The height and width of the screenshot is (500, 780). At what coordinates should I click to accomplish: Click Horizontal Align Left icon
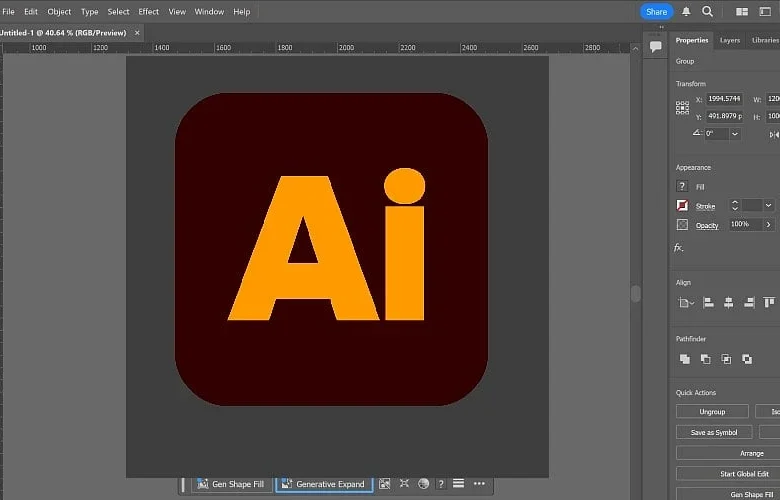pos(708,302)
